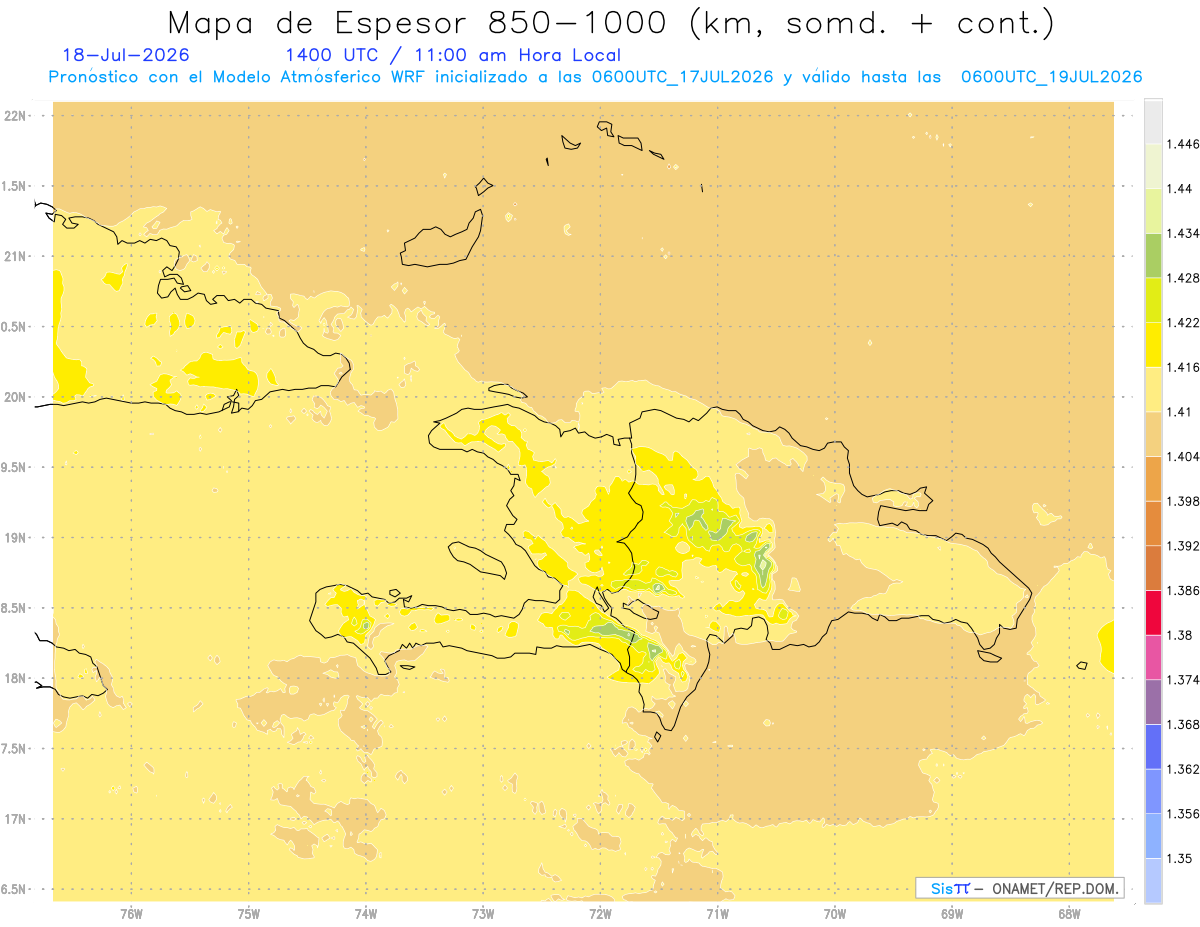
Task: Click the '19N' latitude label
Action: point(15,538)
